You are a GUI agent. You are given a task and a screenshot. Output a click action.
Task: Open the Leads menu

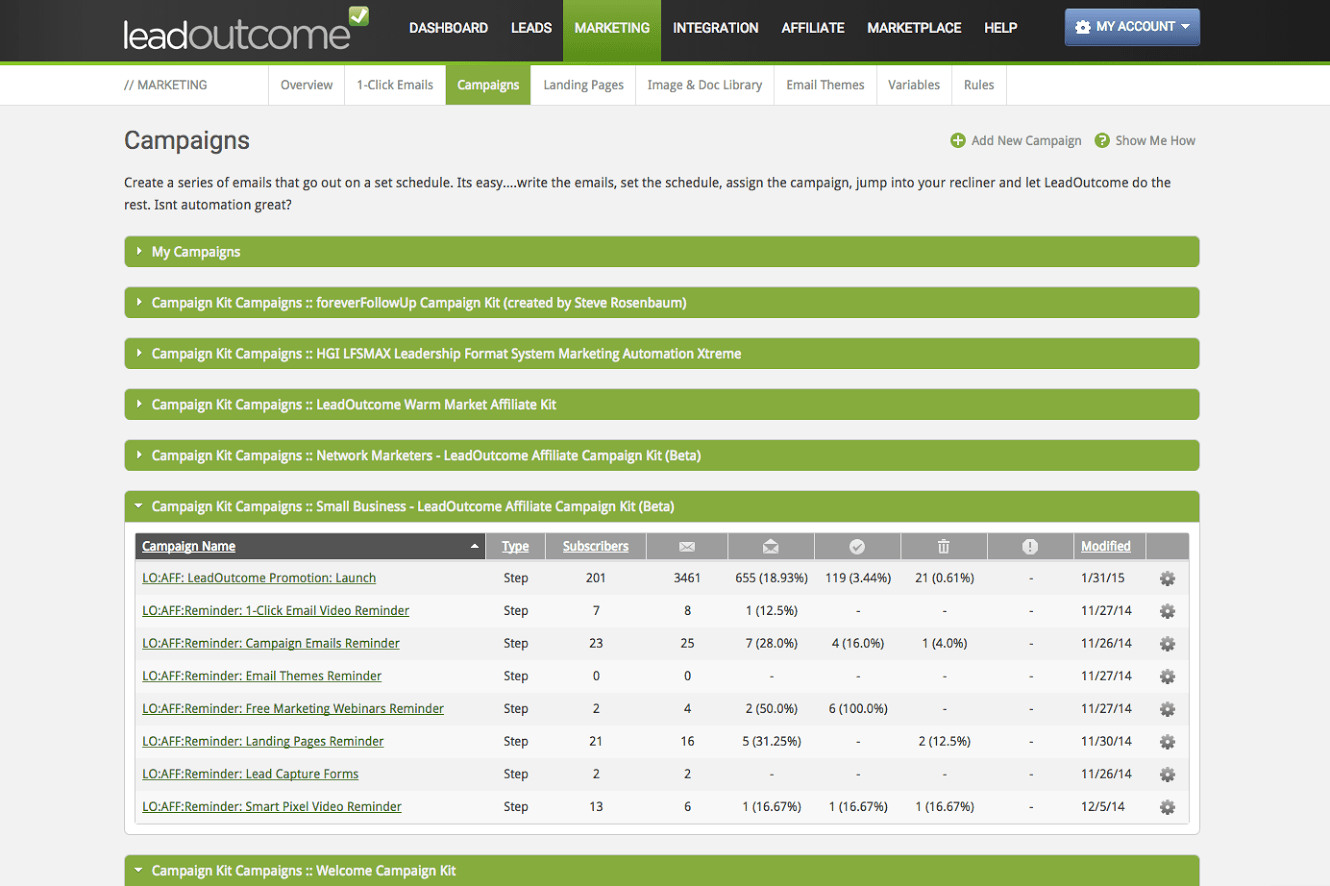[x=531, y=28]
